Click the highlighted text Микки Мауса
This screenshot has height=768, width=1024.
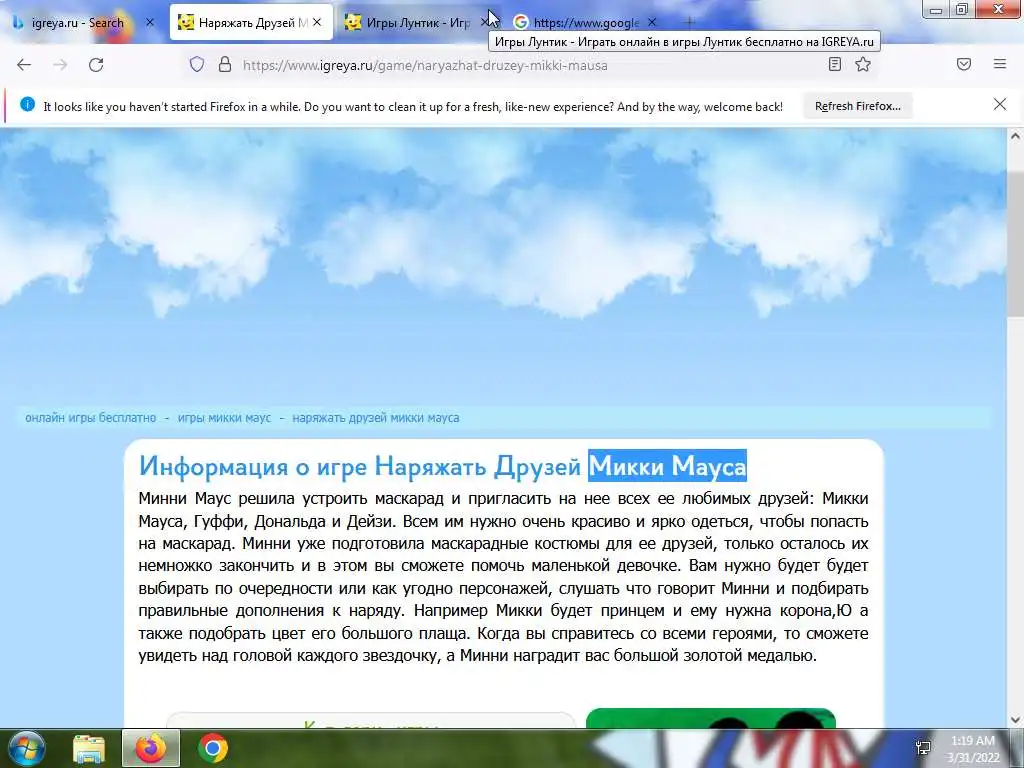click(x=667, y=466)
